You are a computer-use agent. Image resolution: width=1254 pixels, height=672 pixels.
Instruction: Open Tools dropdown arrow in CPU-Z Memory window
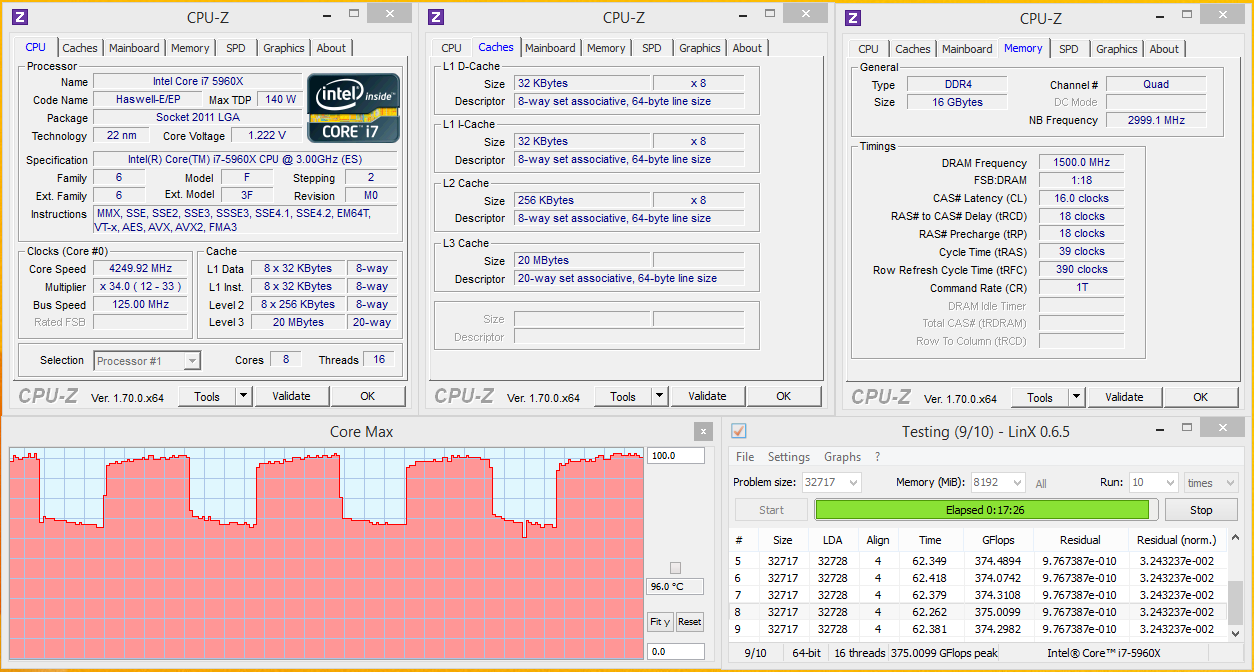pos(1076,397)
